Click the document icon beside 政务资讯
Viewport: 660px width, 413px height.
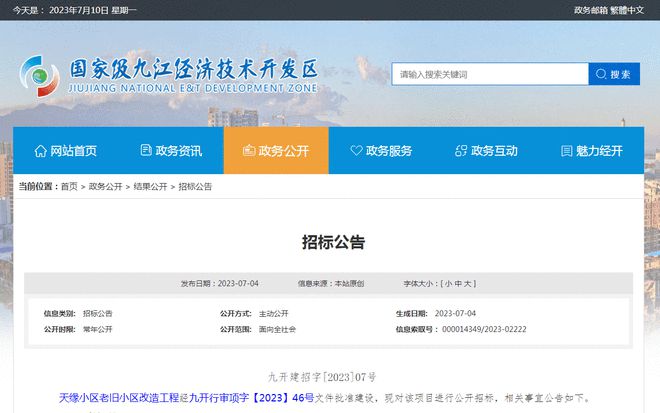point(146,150)
